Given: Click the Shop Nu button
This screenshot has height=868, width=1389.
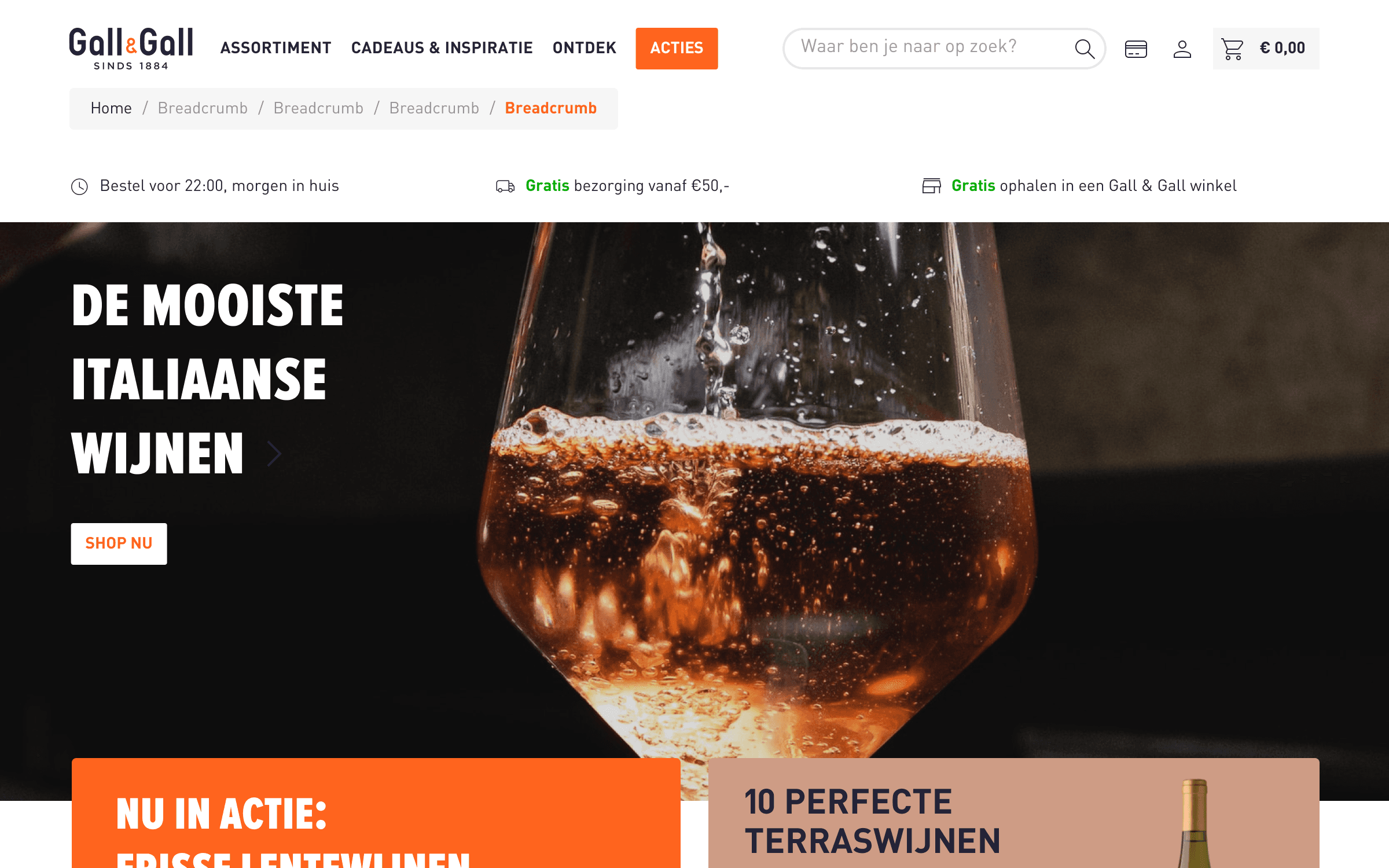Looking at the screenshot, I should pyautogui.click(x=119, y=543).
